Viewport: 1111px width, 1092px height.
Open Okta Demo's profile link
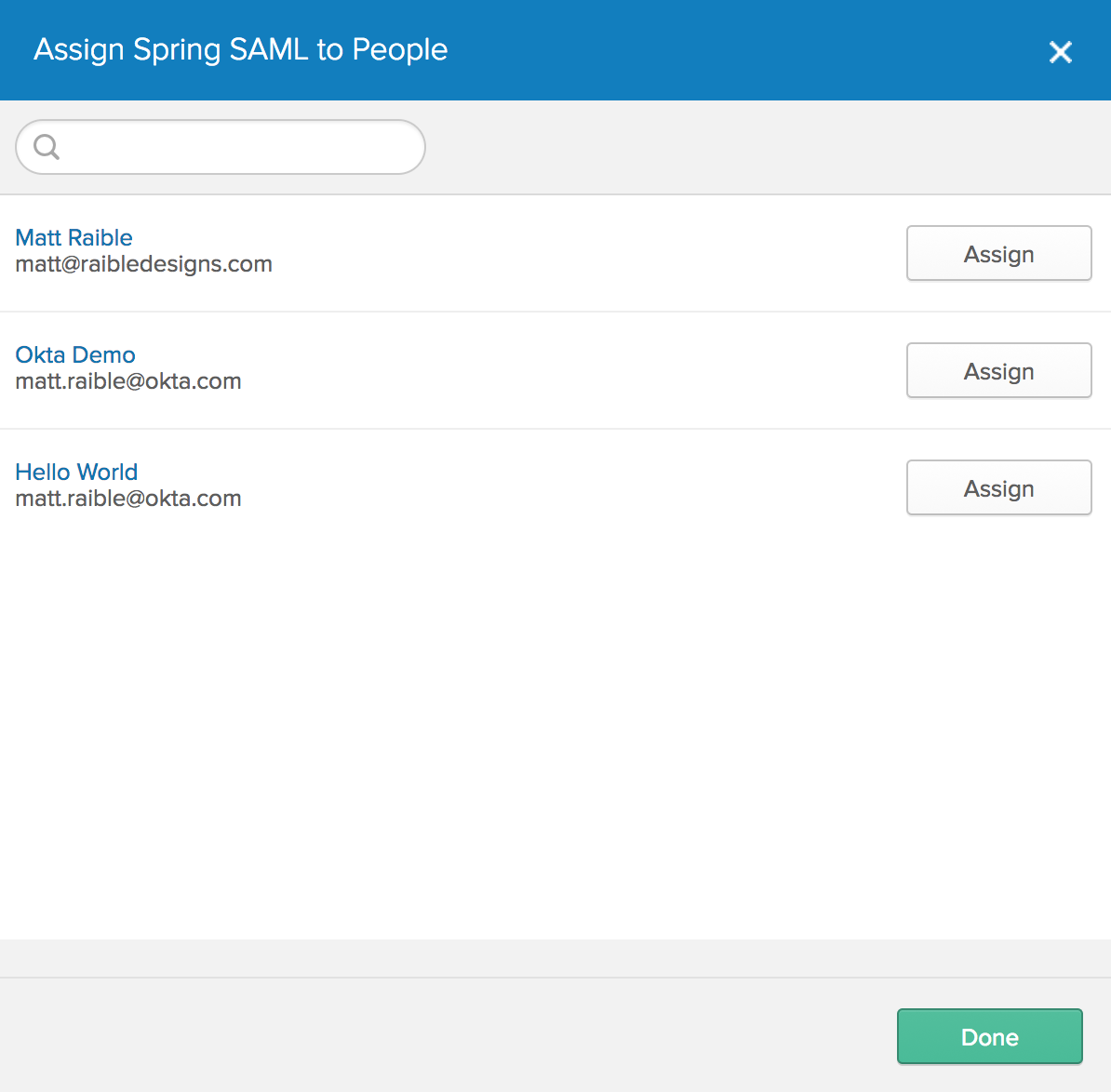74,354
